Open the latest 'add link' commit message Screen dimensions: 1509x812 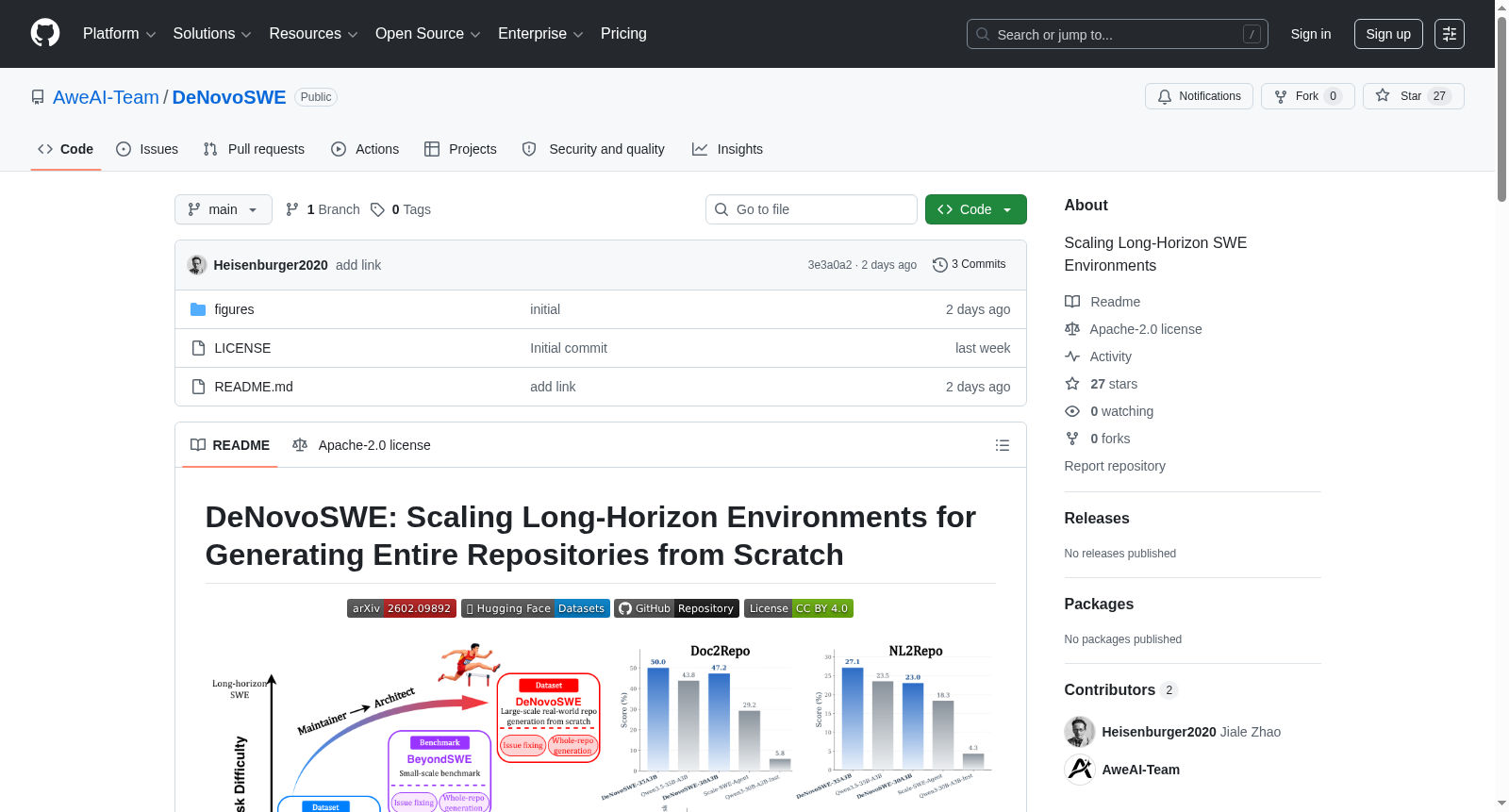pyautogui.click(x=358, y=265)
